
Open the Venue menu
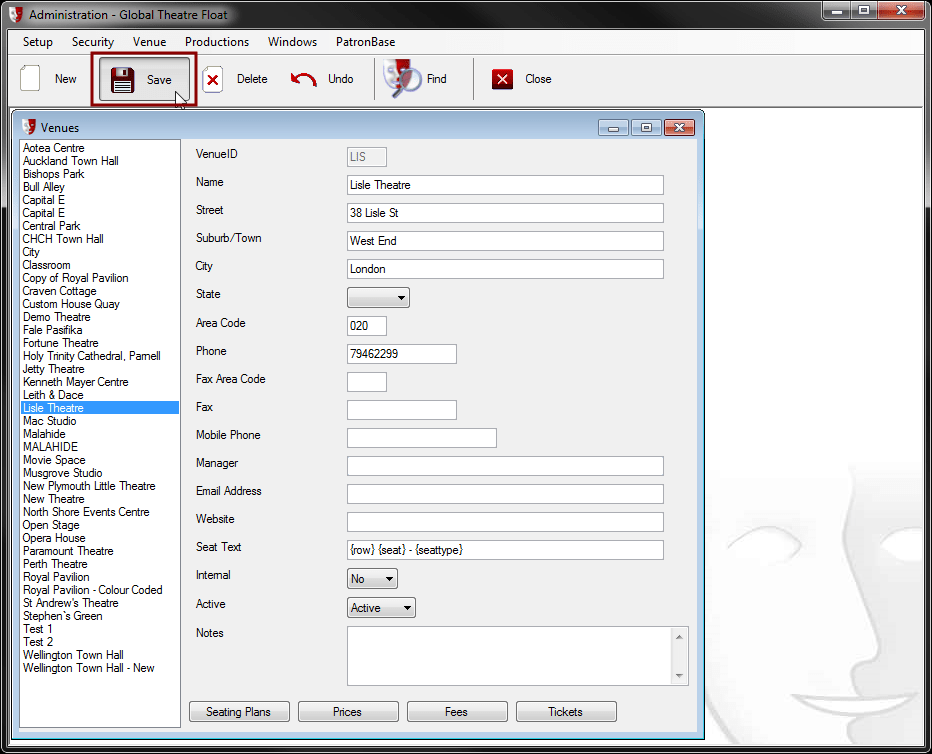[x=149, y=42]
